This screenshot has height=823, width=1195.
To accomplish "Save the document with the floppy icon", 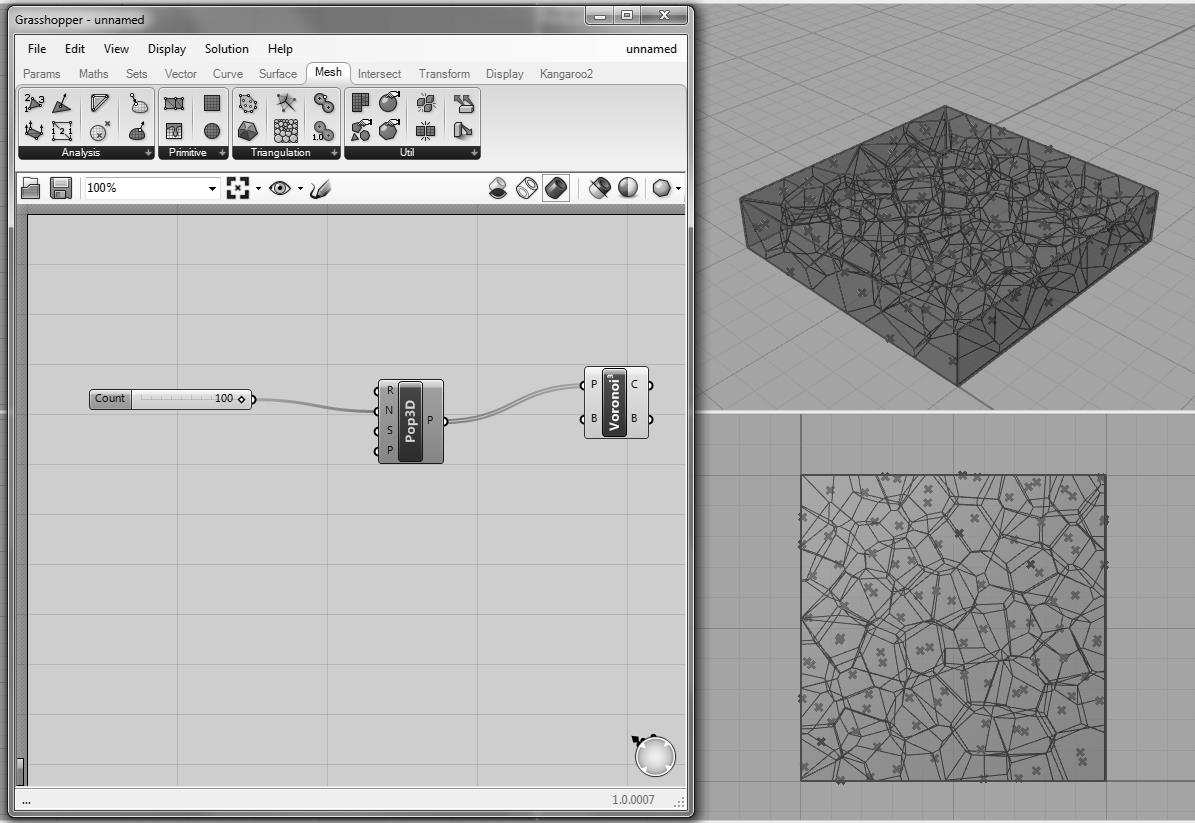I will click(x=60, y=188).
